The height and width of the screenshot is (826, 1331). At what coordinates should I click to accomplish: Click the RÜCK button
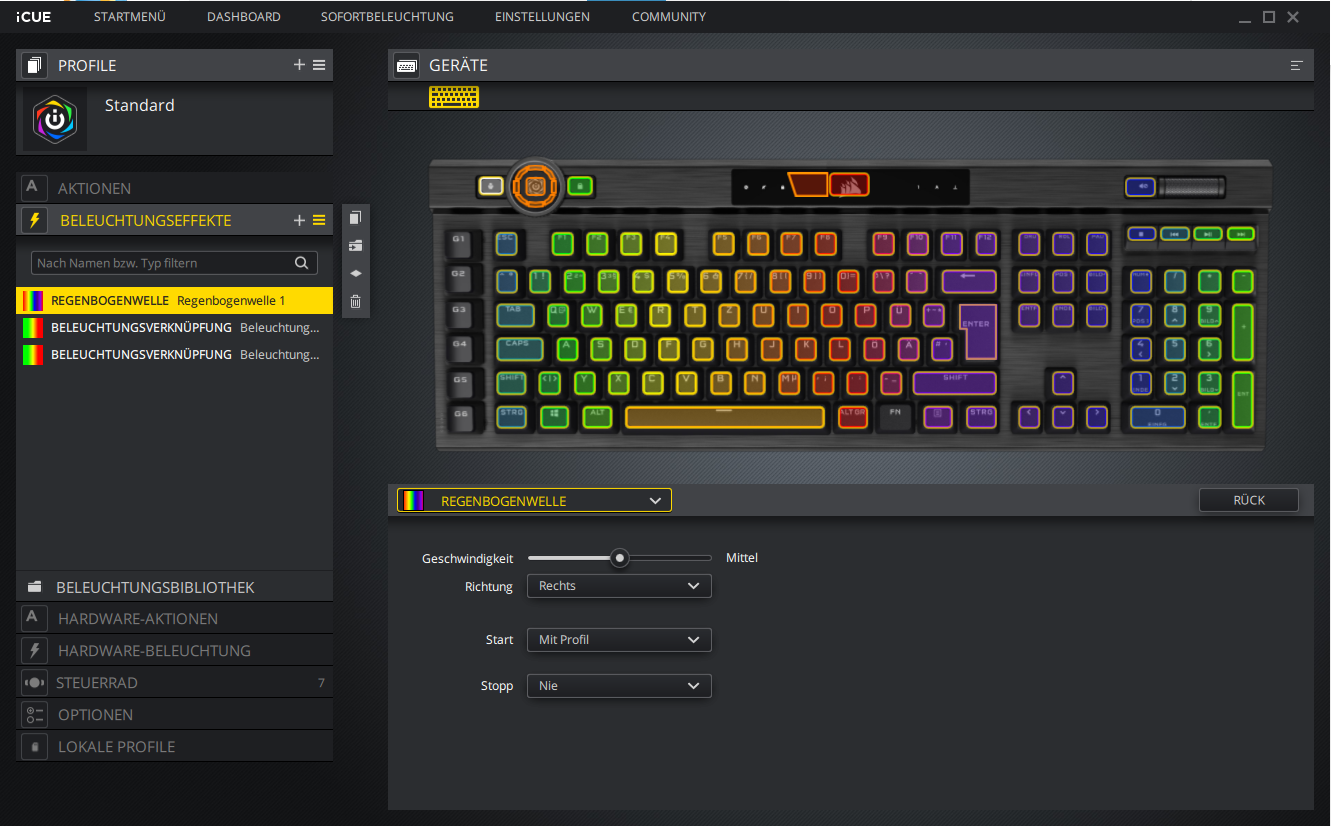[1249, 500]
